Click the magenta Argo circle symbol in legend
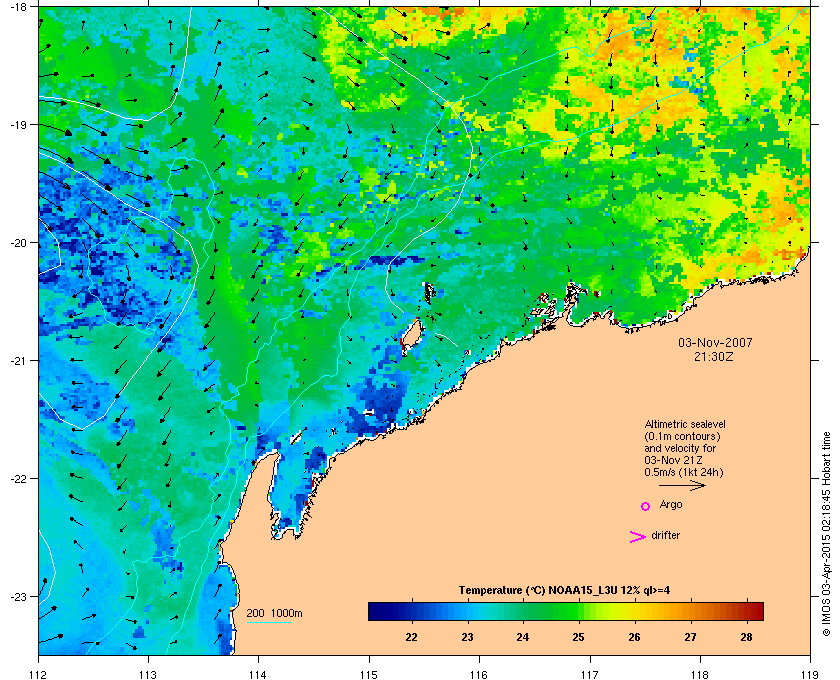 [x=646, y=506]
